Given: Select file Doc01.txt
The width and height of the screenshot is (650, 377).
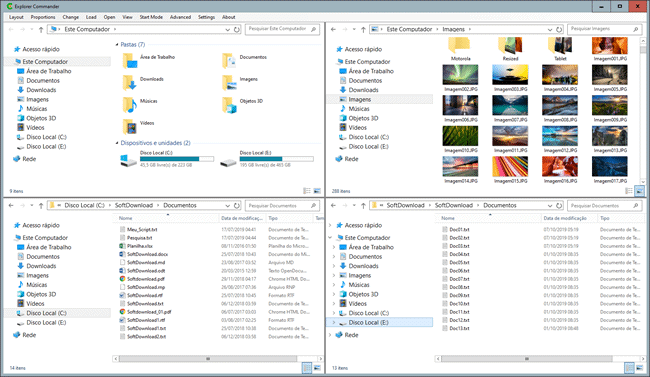Looking at the screenshot, I should [459, 229].
